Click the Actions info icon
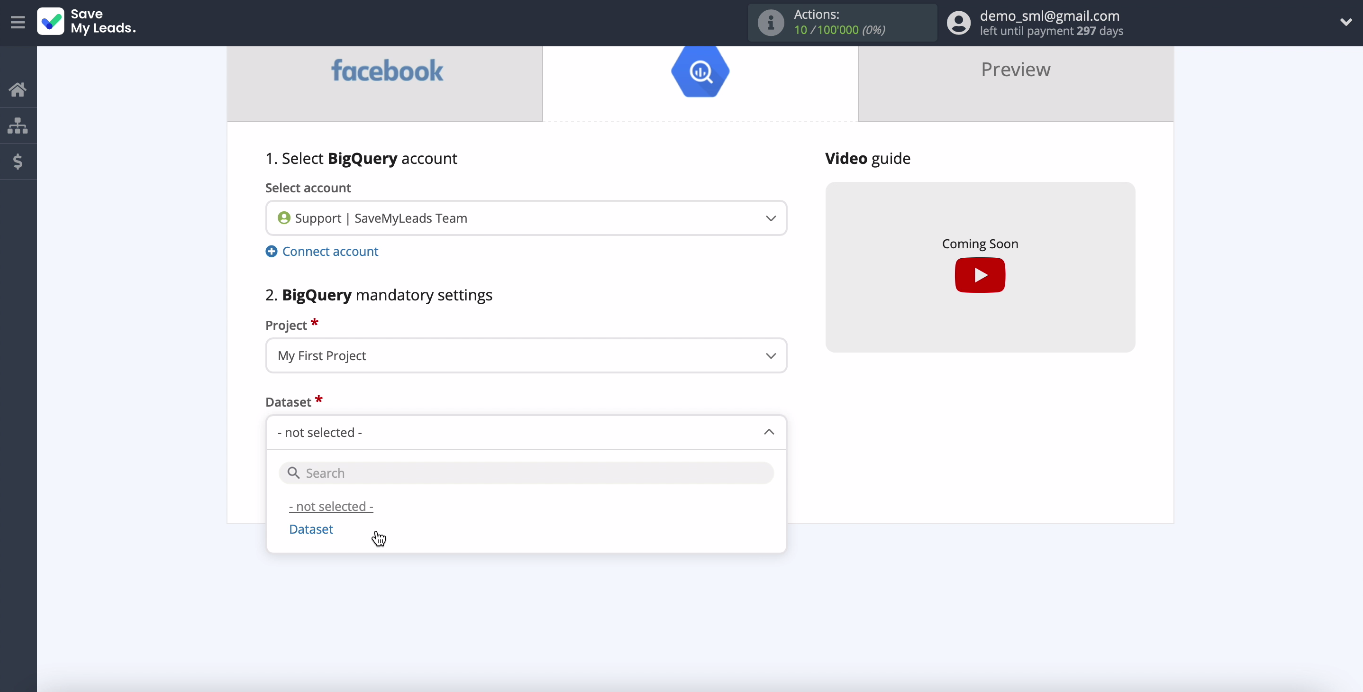The width and height of the screenshot is (1363, 692). [x=770, y=23]
